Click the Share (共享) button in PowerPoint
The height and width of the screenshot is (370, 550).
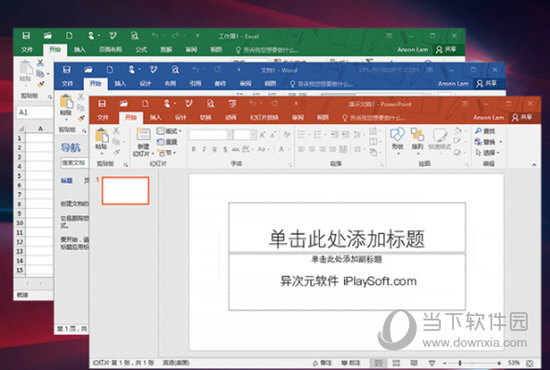point(522,117)
